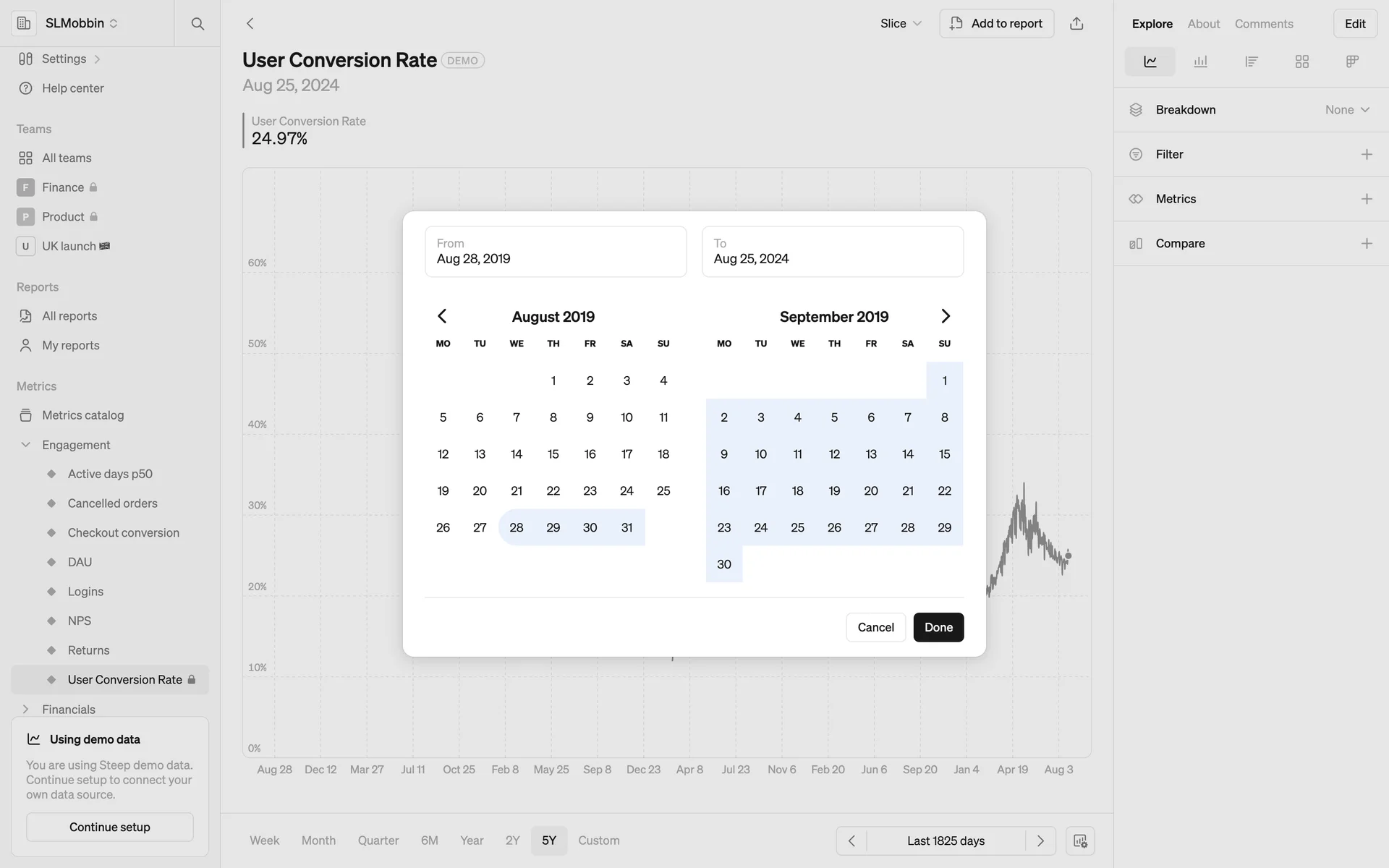Switch to the About tab
Screen dimensions: 1389x868
(1203, 24)
